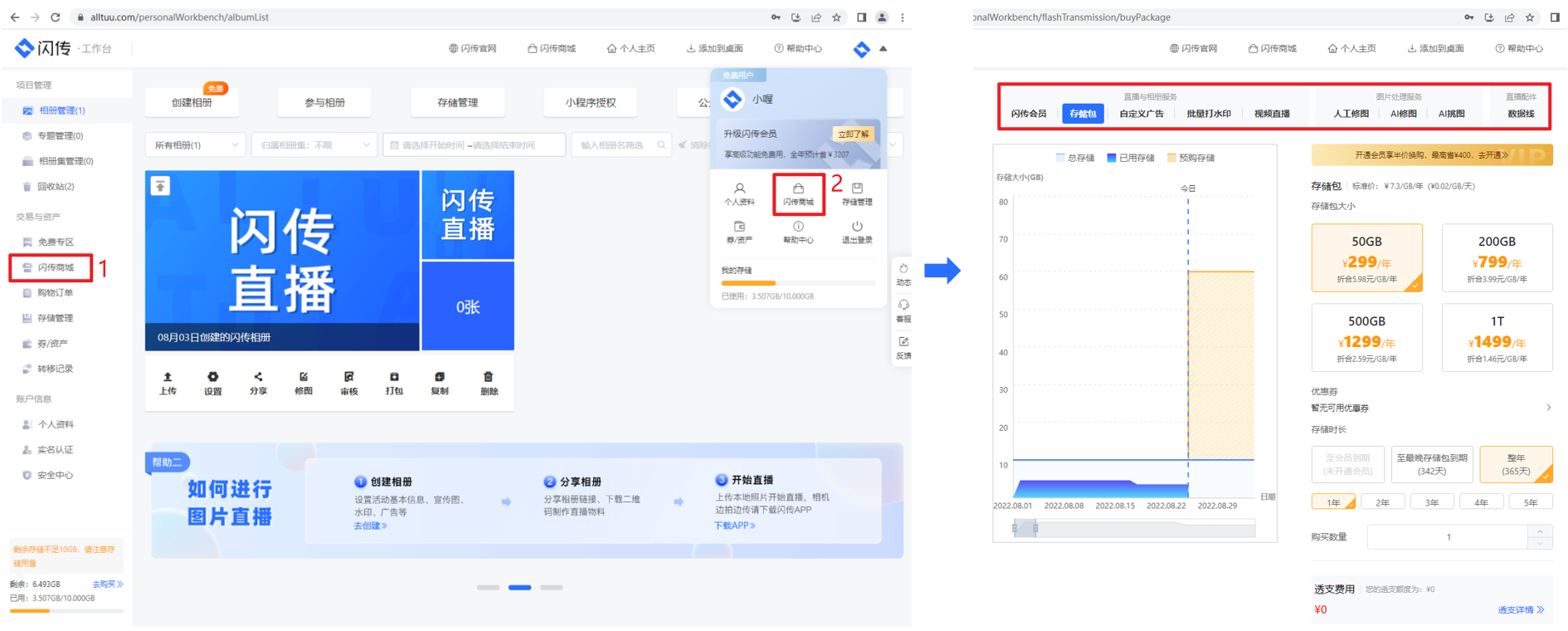This screenshot has height=631, width=1568.
Task: Switch to 自定义广告 tab
Action: click(1141, 114)
